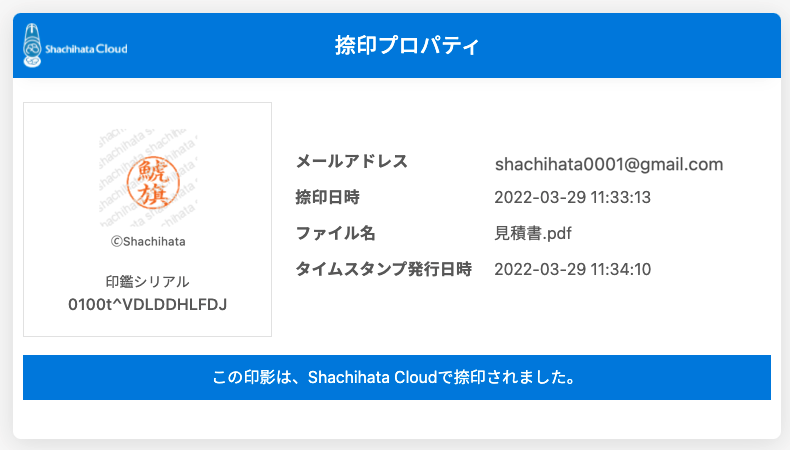Viewport: 790px width, 450px height.
Task: Select the email shachihata0001@gmail.com
Action: coord(609,164)
